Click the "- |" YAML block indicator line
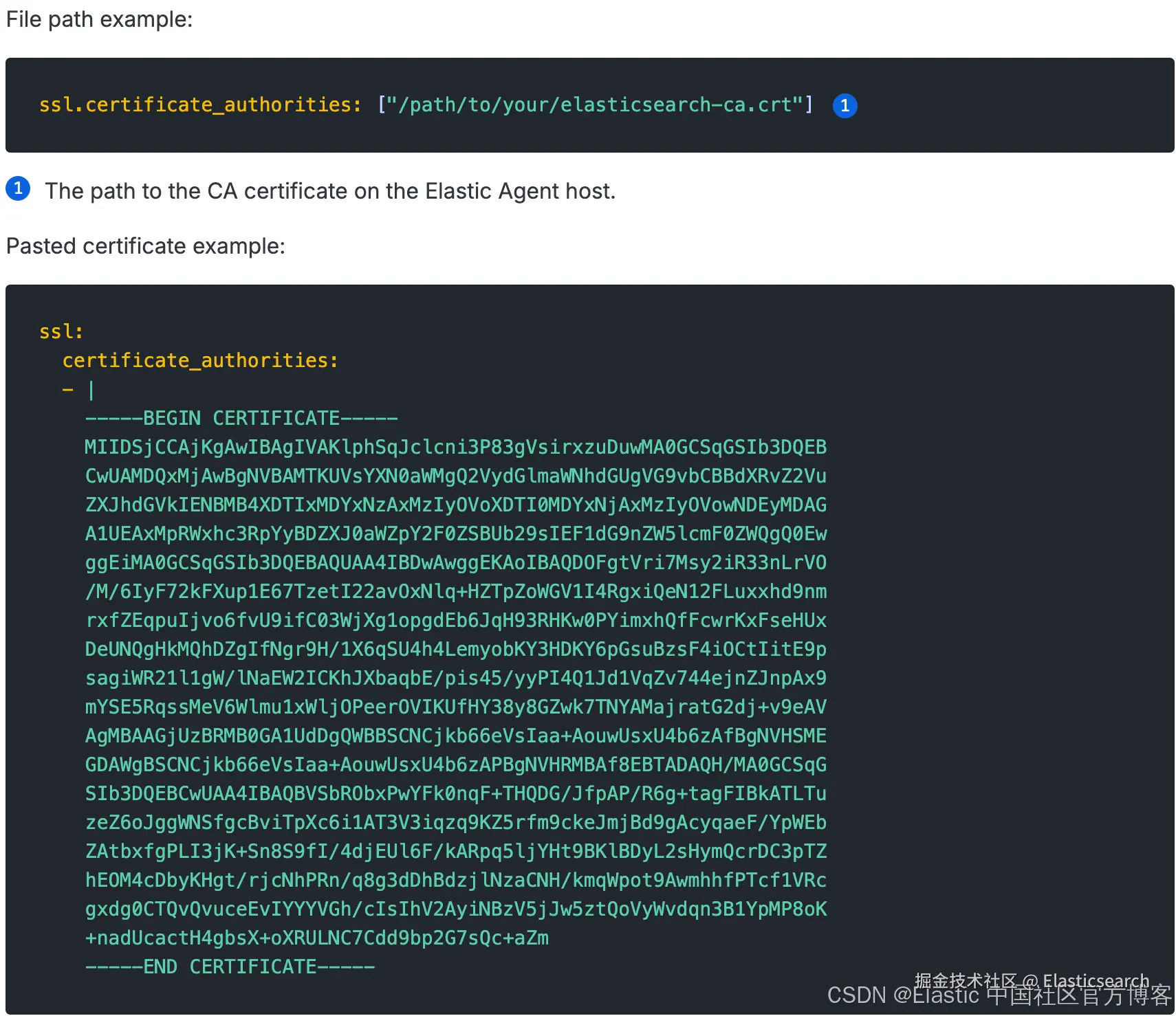 point(79,390)
